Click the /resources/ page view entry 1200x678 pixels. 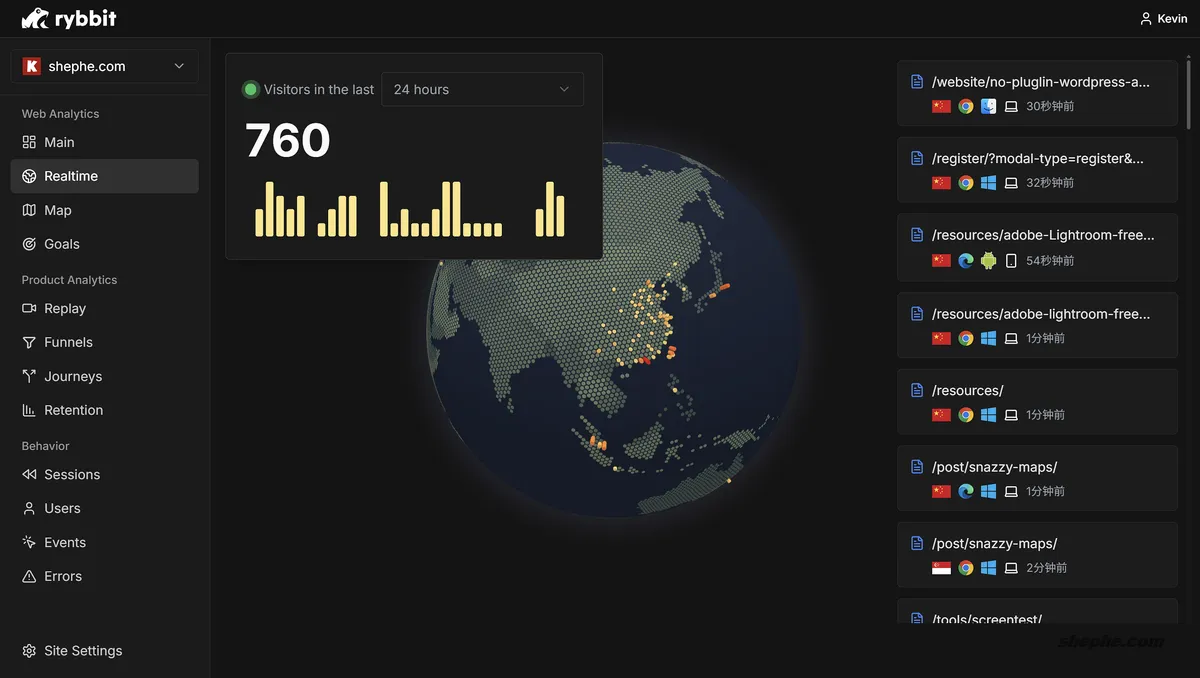pos(967,390)
